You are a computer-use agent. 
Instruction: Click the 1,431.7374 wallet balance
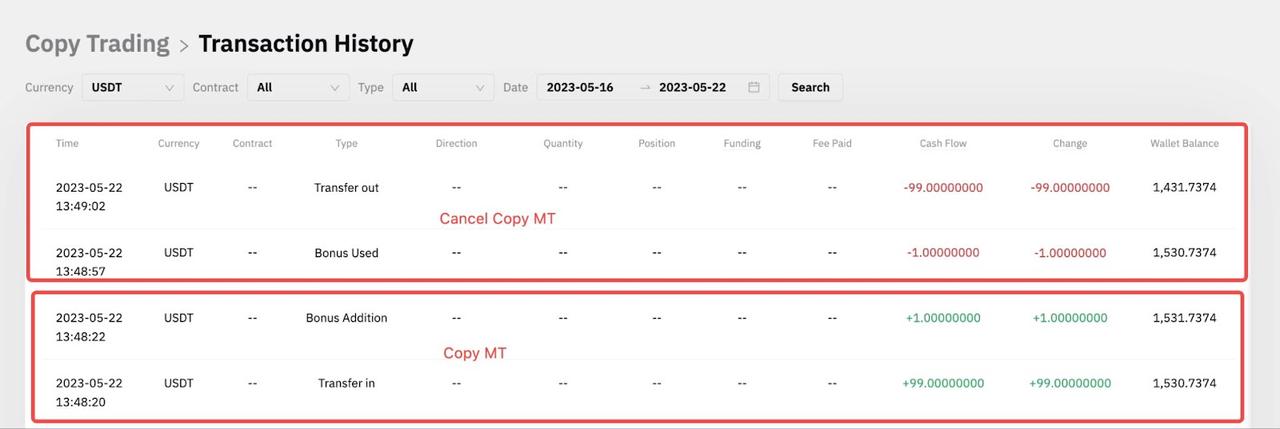(1184, 188)
